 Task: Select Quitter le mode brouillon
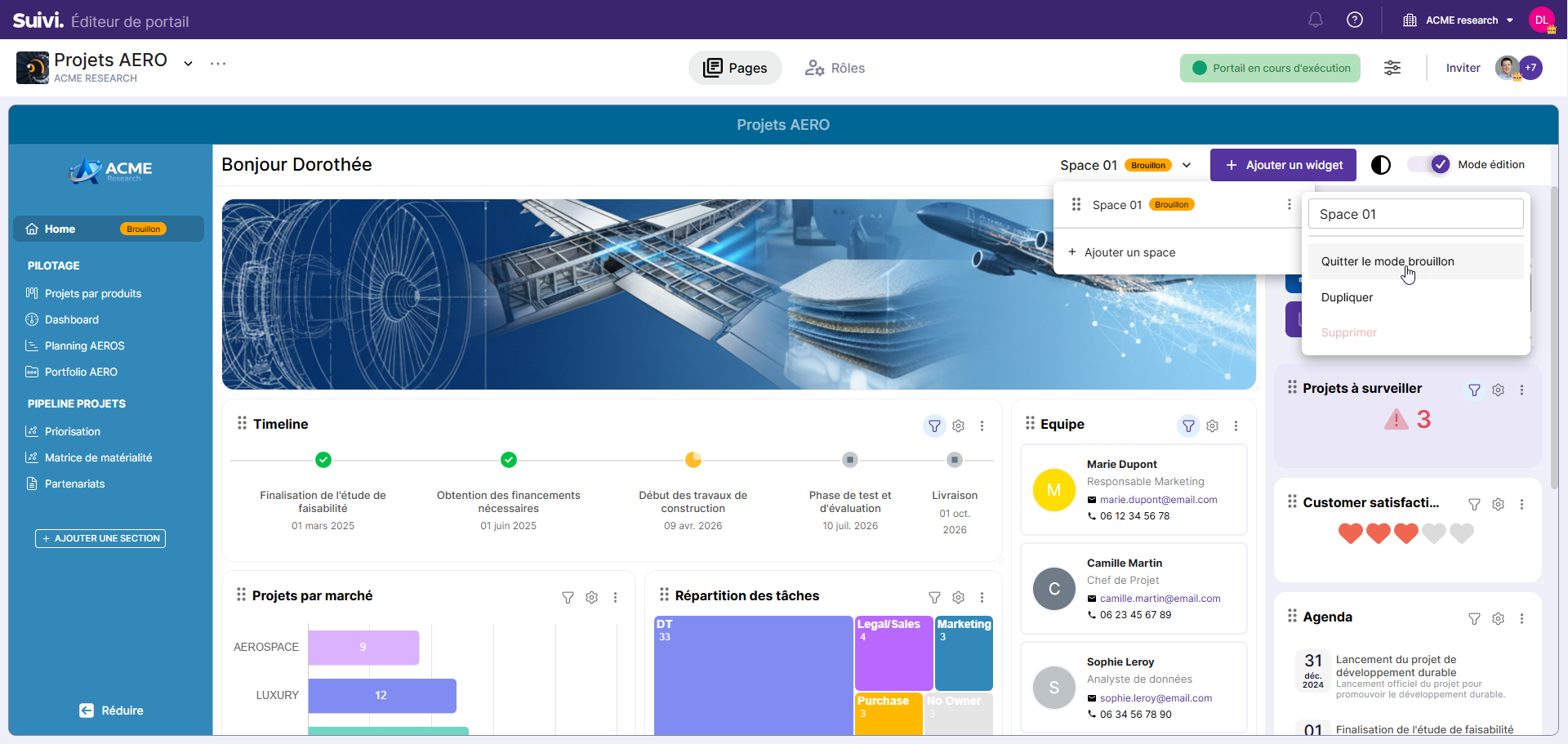(x=1387, y=261)
